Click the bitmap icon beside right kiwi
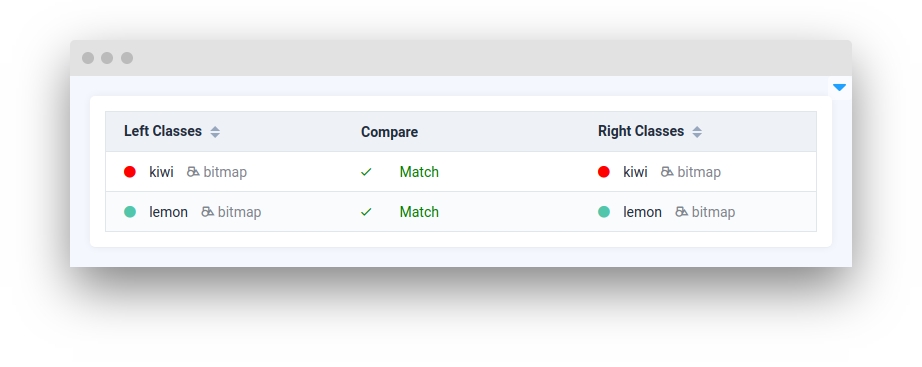This screenshot has width=922, height=367. 667,172
